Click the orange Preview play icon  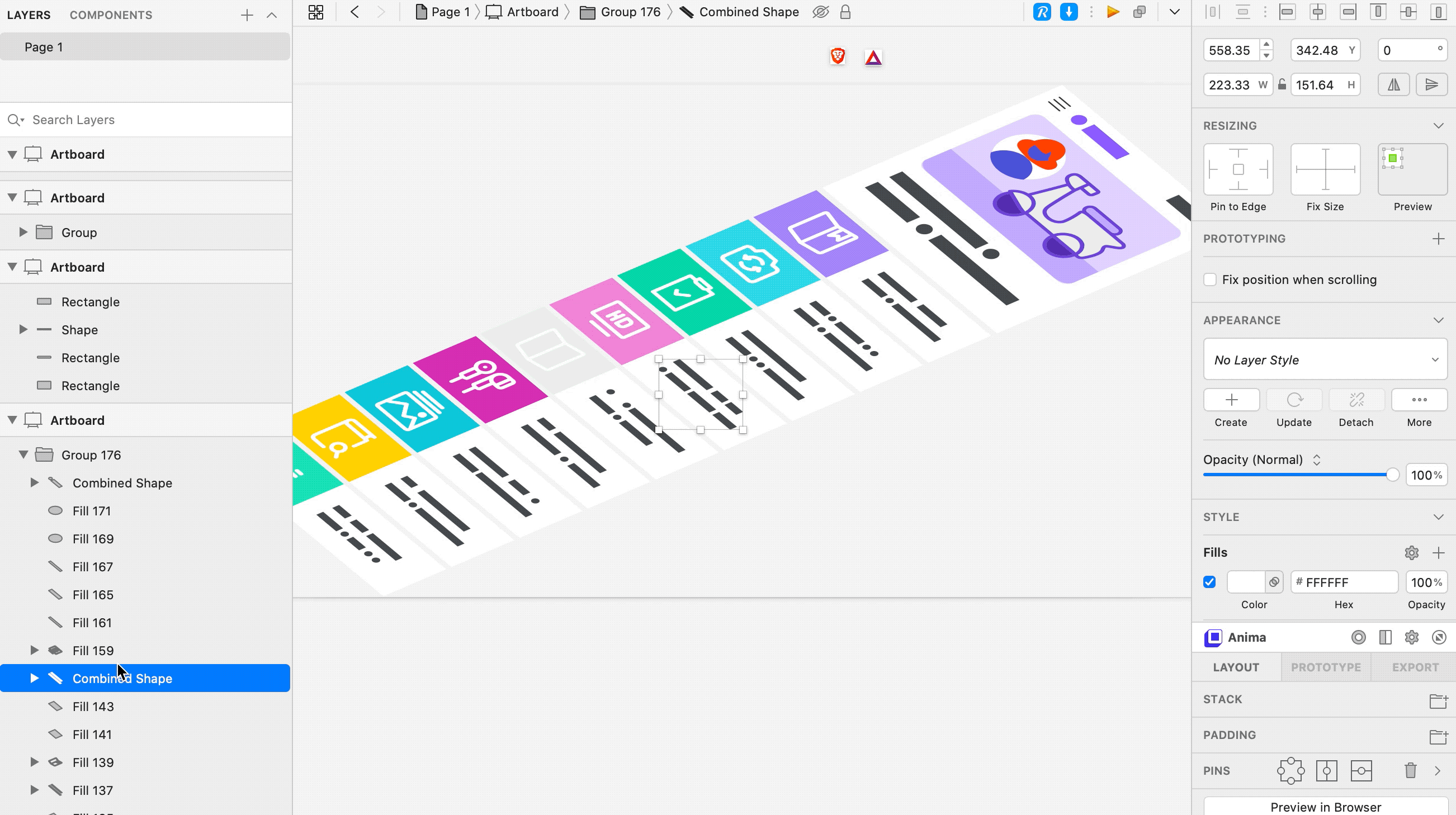(x=1113, y=12)
